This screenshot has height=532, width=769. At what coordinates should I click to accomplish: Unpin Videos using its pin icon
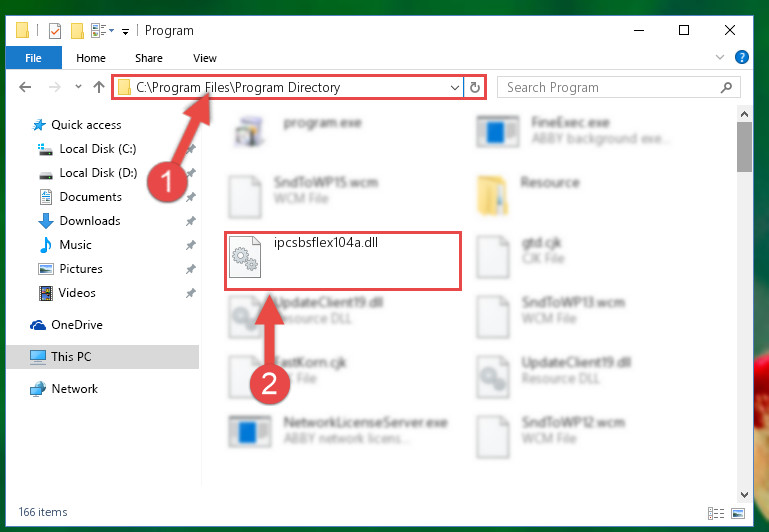(x=190, y=293)
